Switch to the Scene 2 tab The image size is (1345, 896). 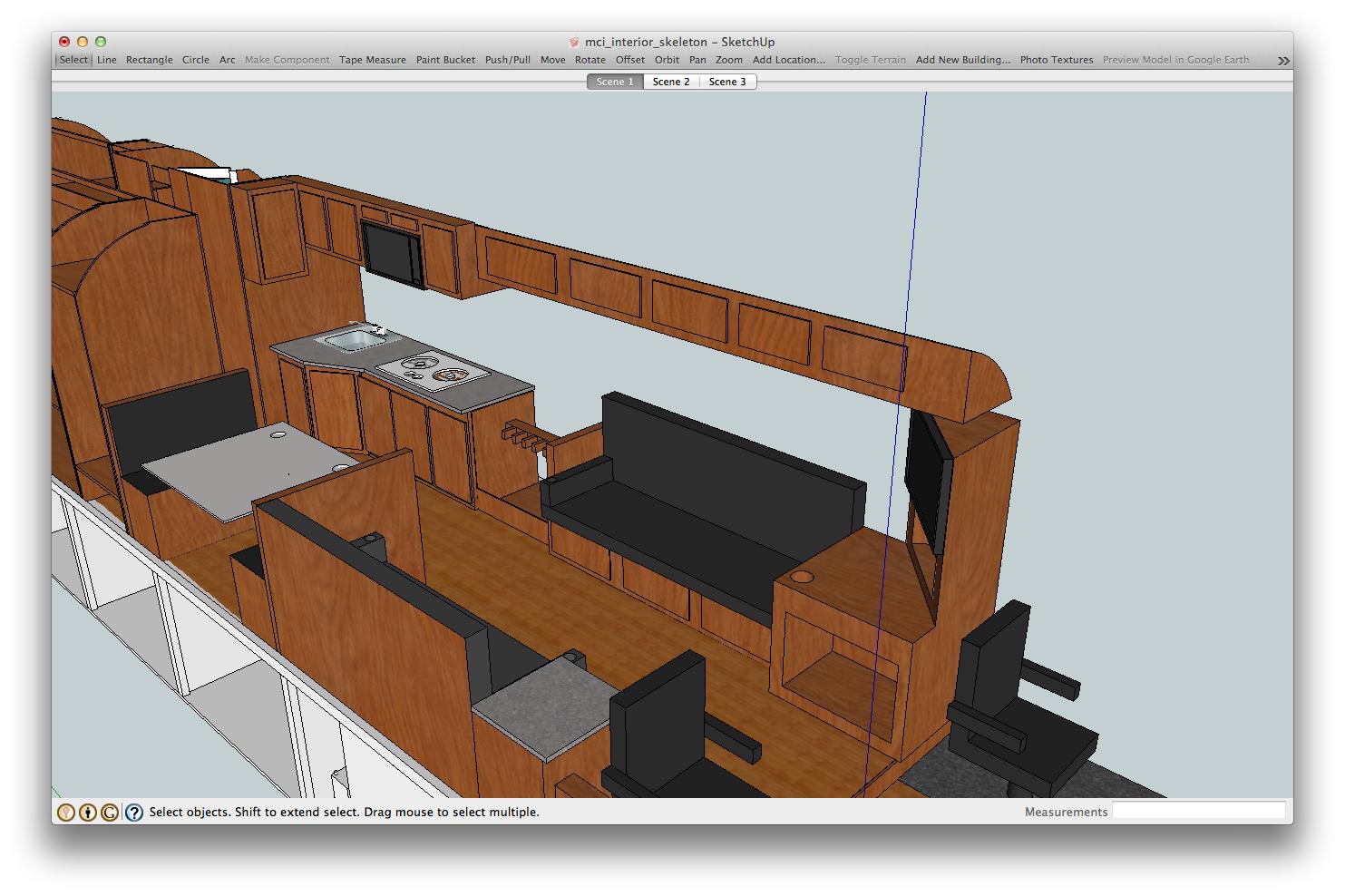pos(671,82)
